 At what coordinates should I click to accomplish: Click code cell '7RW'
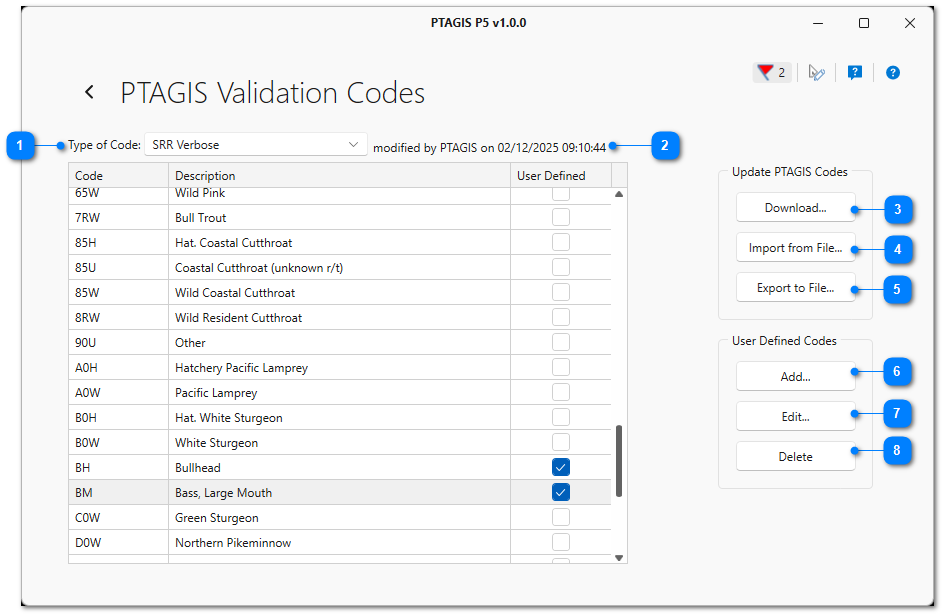pyautogui.click(x=119, y=217)
